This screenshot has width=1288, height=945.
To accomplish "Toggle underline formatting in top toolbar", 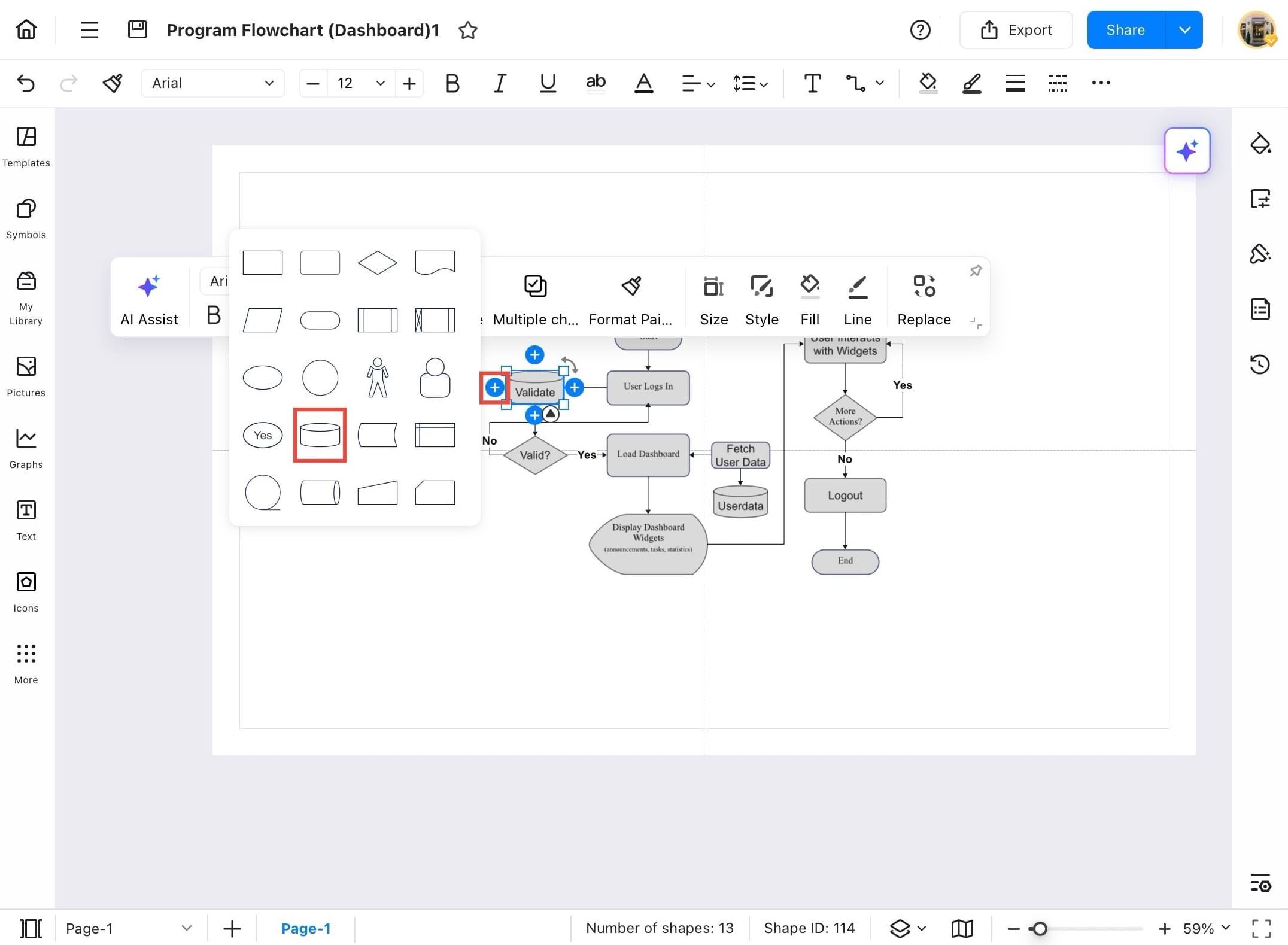I will pyautogui.click(x=548, y=83).
